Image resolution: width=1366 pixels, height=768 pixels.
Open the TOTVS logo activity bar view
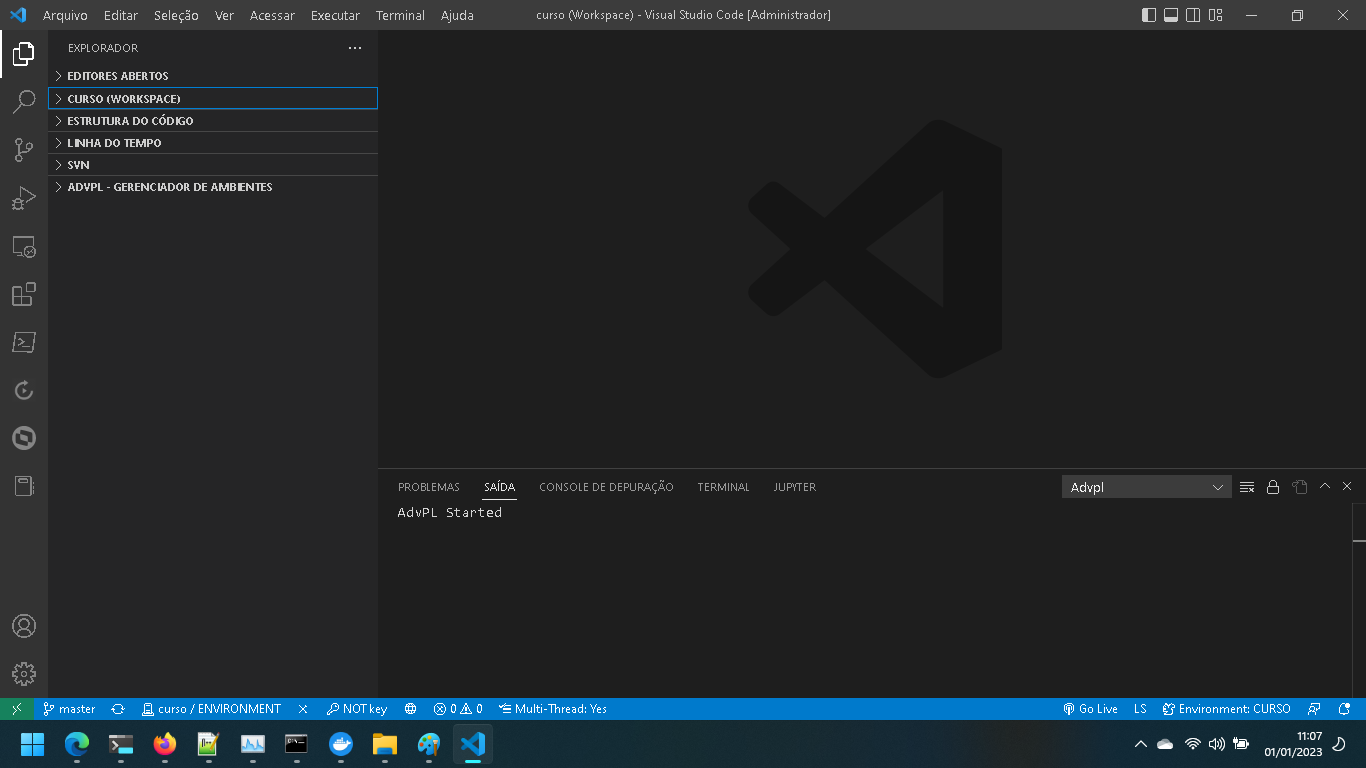click(24, 438)
